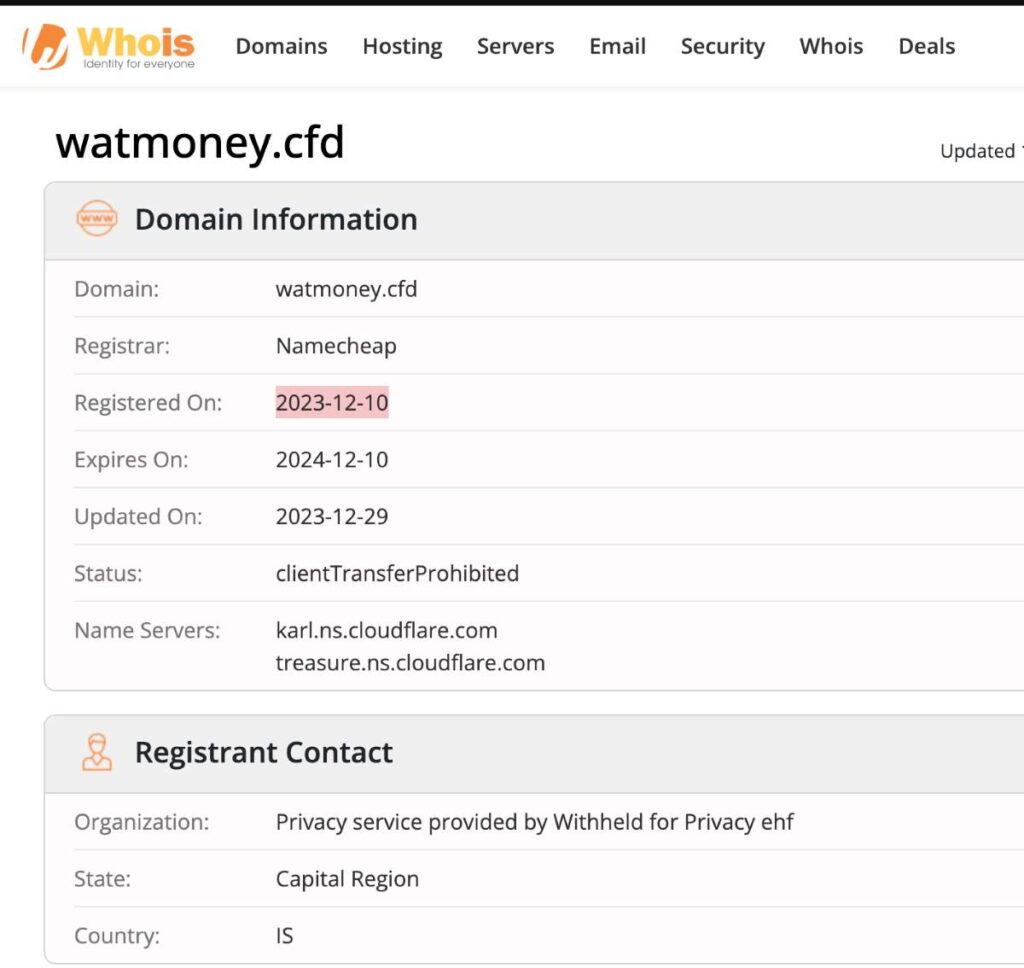Open the Email navigation link
This screenshot has width=1024, height=968.
tap(617, 46)
